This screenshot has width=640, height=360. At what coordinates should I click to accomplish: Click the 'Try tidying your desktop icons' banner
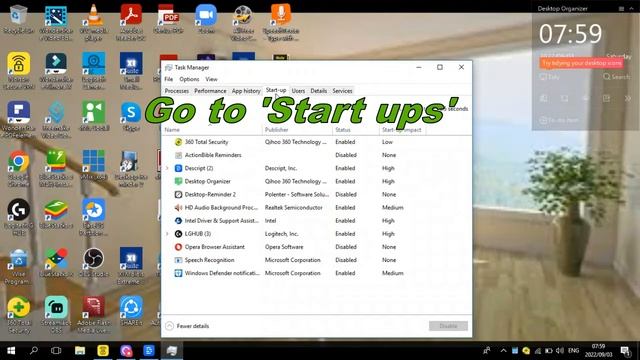point(581,63)
